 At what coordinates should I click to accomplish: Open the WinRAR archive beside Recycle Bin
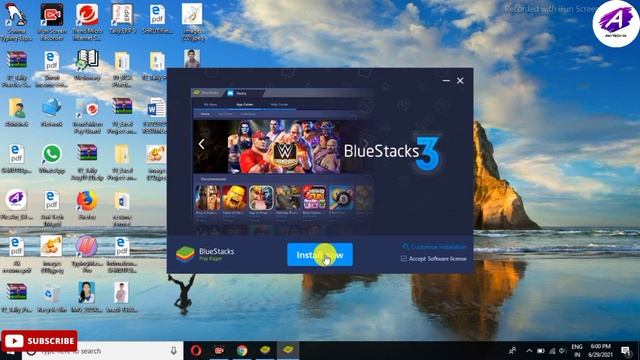16,297
